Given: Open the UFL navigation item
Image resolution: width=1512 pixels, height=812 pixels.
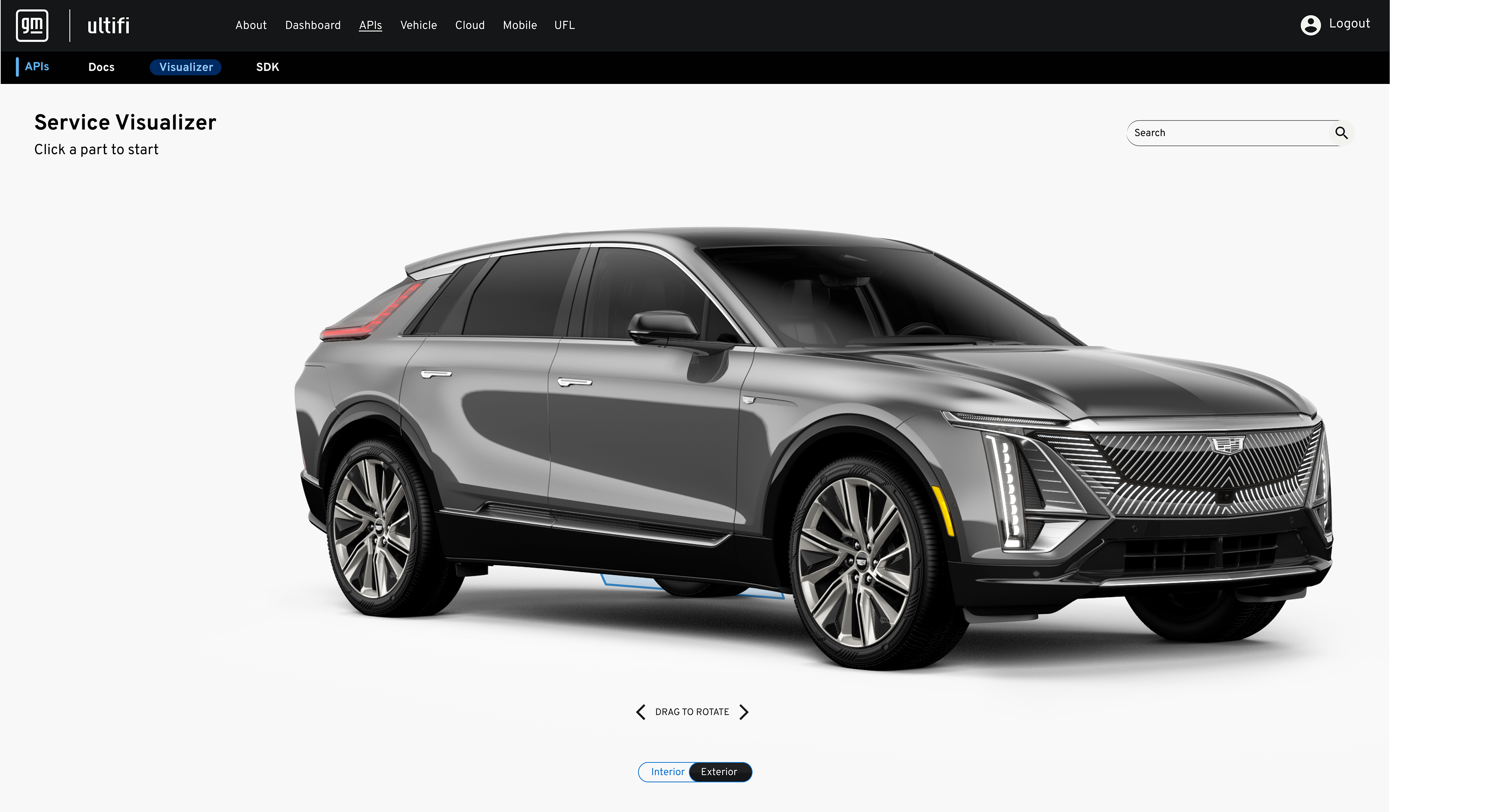Looking at the screenshot, I should click(x=564, y=25).
